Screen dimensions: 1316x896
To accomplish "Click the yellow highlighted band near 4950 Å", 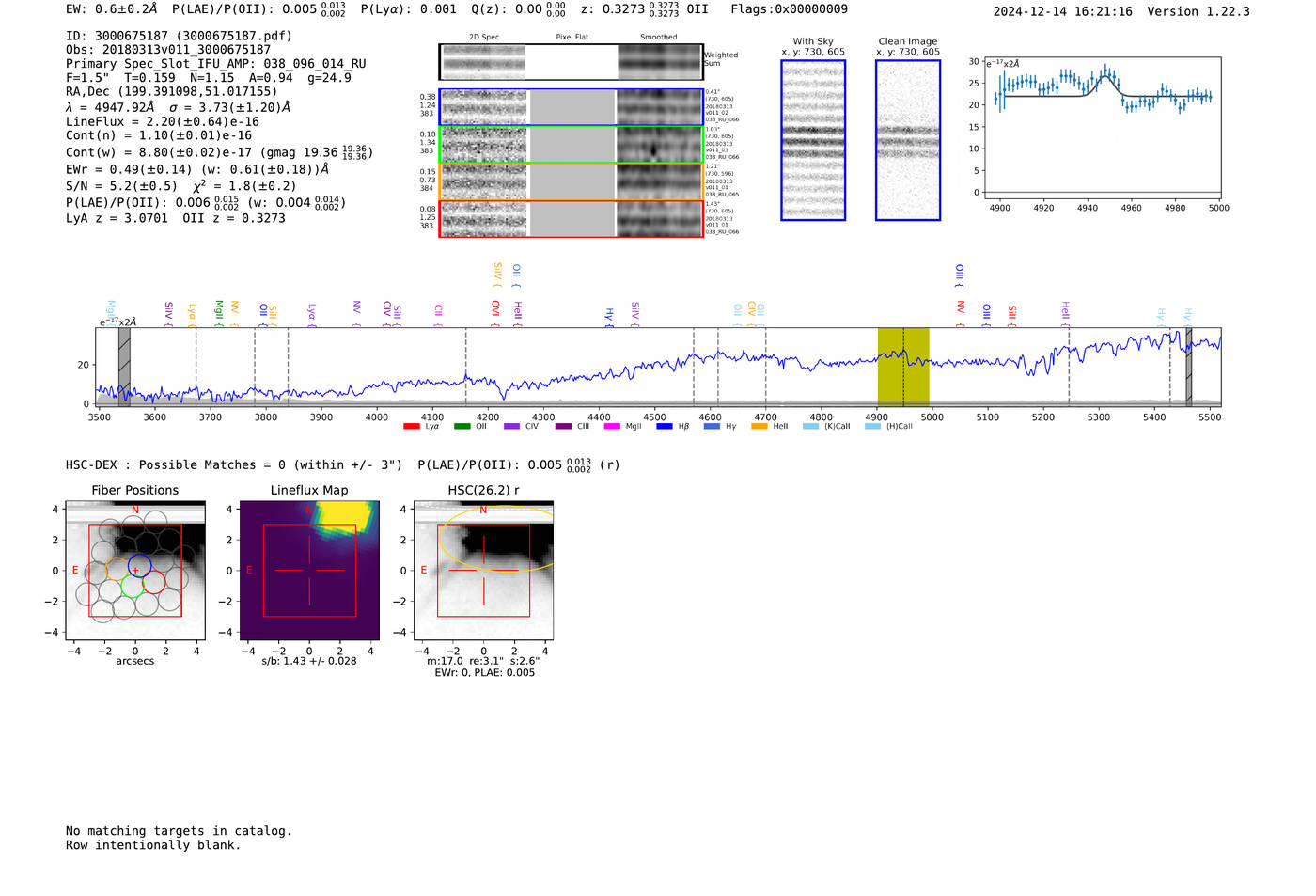I will coord(903,367).
